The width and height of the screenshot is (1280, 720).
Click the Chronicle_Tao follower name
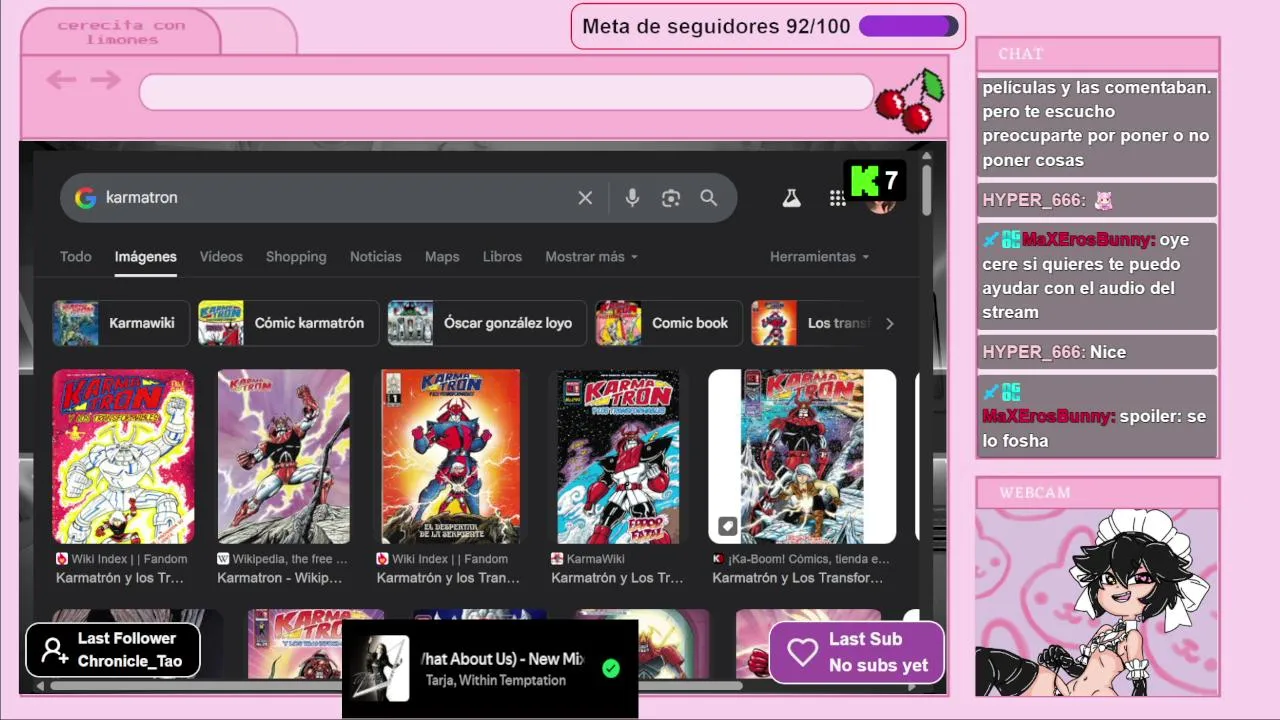coord(130,661)
